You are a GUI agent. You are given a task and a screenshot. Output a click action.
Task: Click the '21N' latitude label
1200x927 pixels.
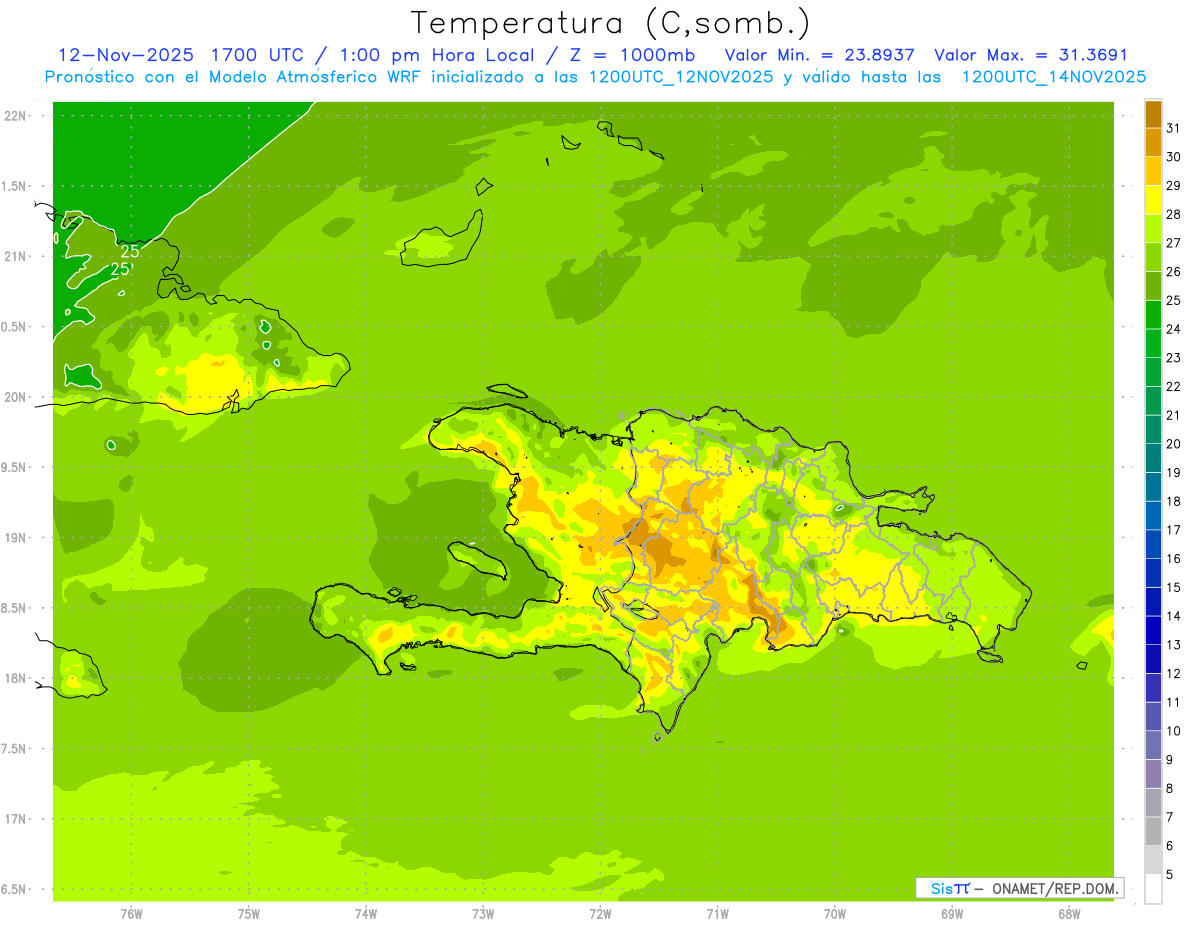(14, 256)
